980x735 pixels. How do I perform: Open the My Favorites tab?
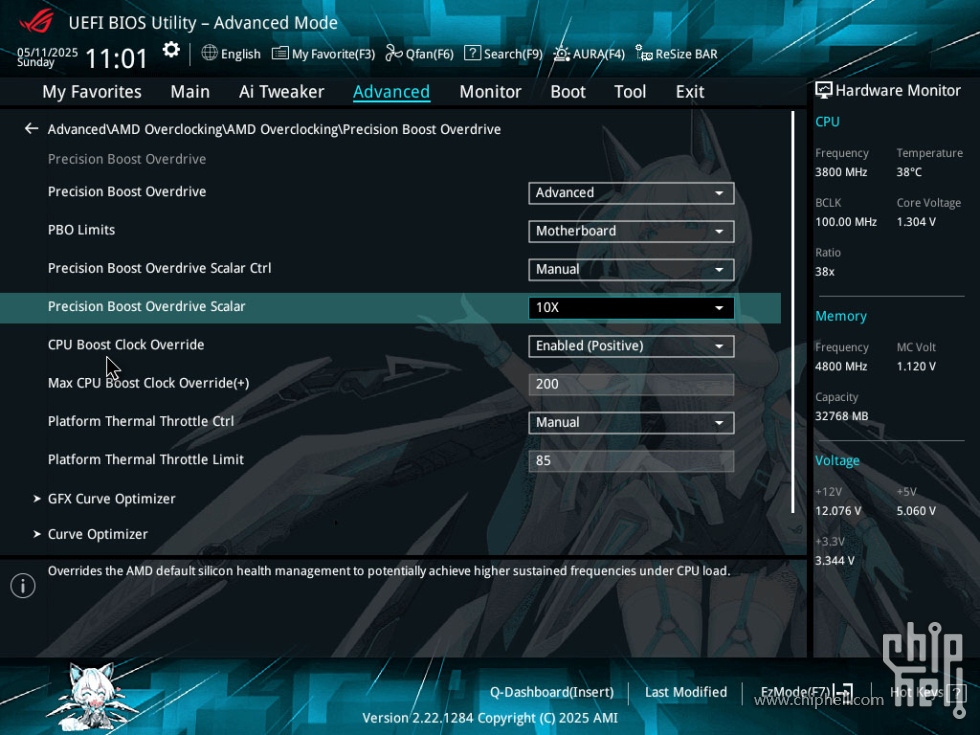92,92
